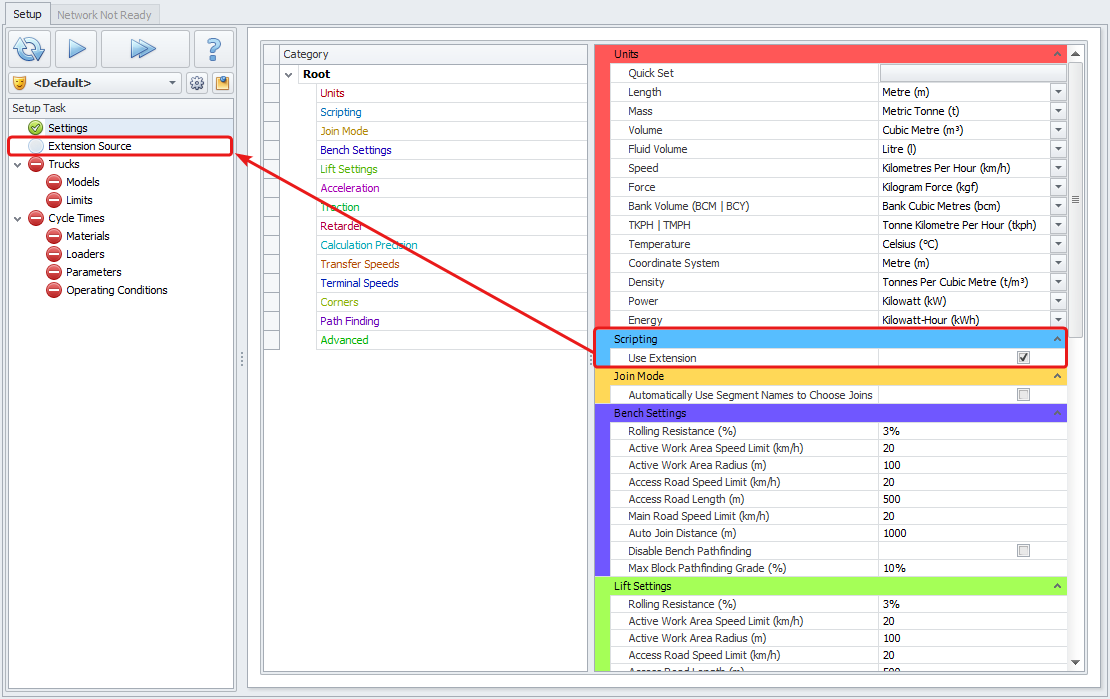Click the empty status circle of Extension Source

35,146
